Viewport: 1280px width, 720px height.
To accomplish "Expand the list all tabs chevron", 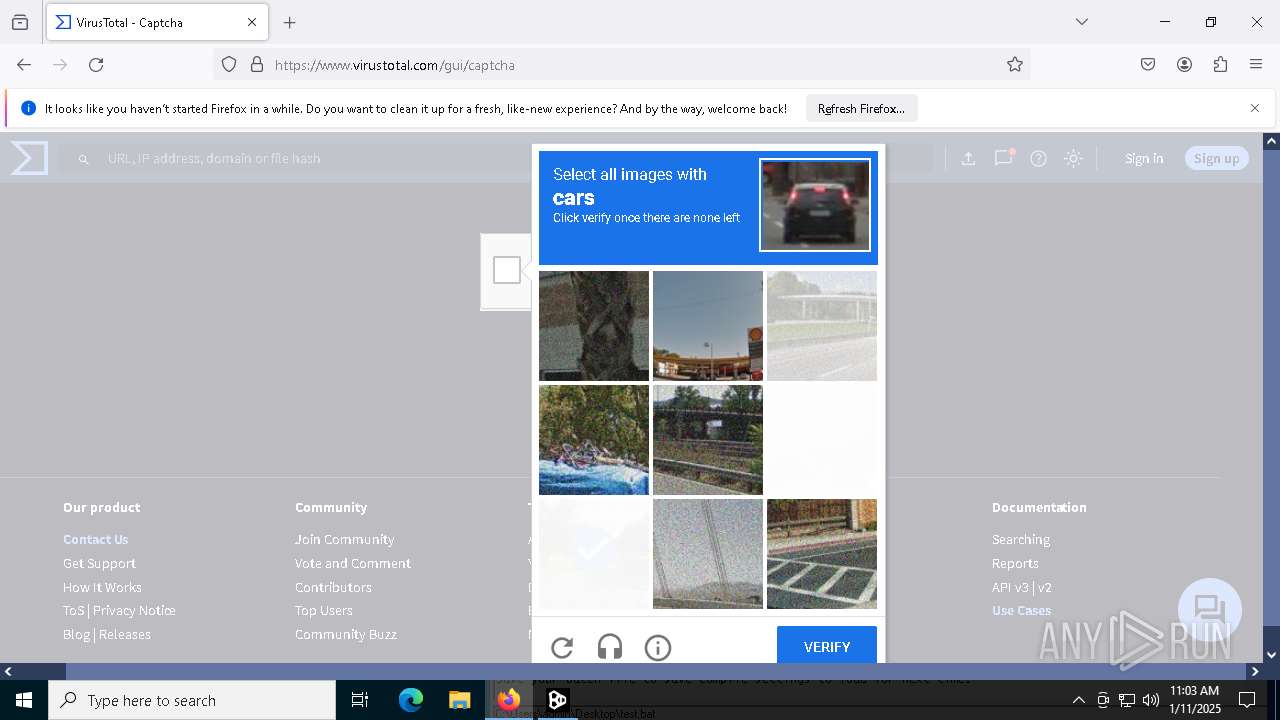I will pyautogui.click(x=1082, y=22).
